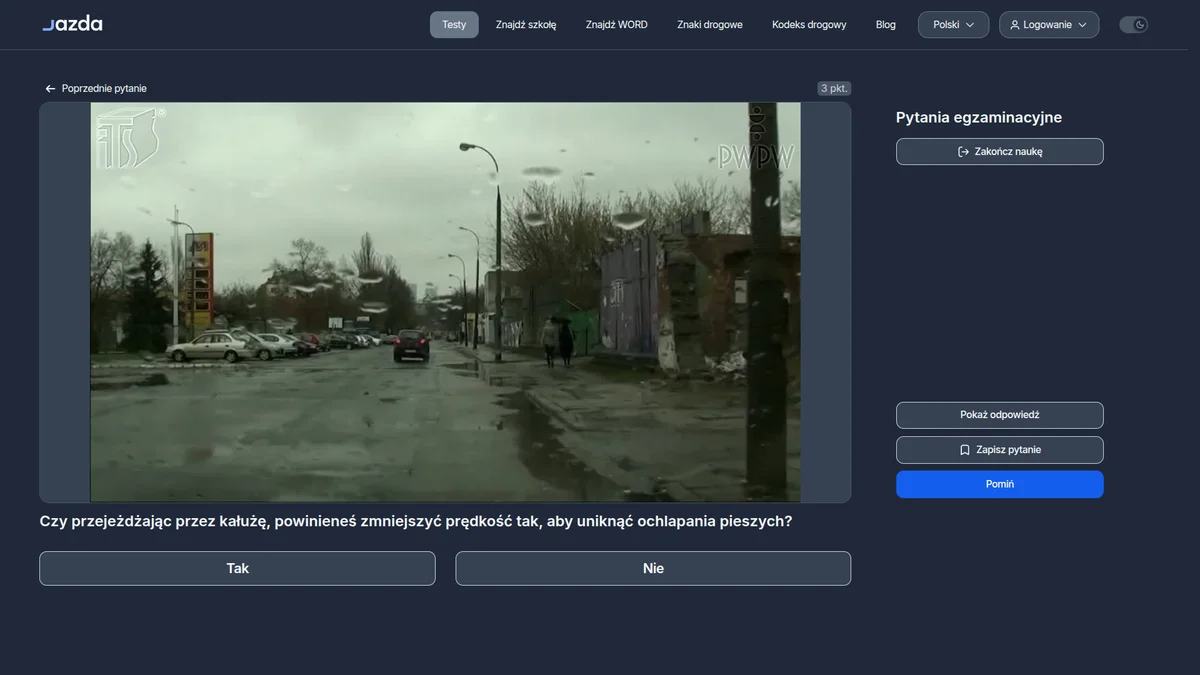
Task: Go back via Poprzednie pytanie
Action: (96, 89)
